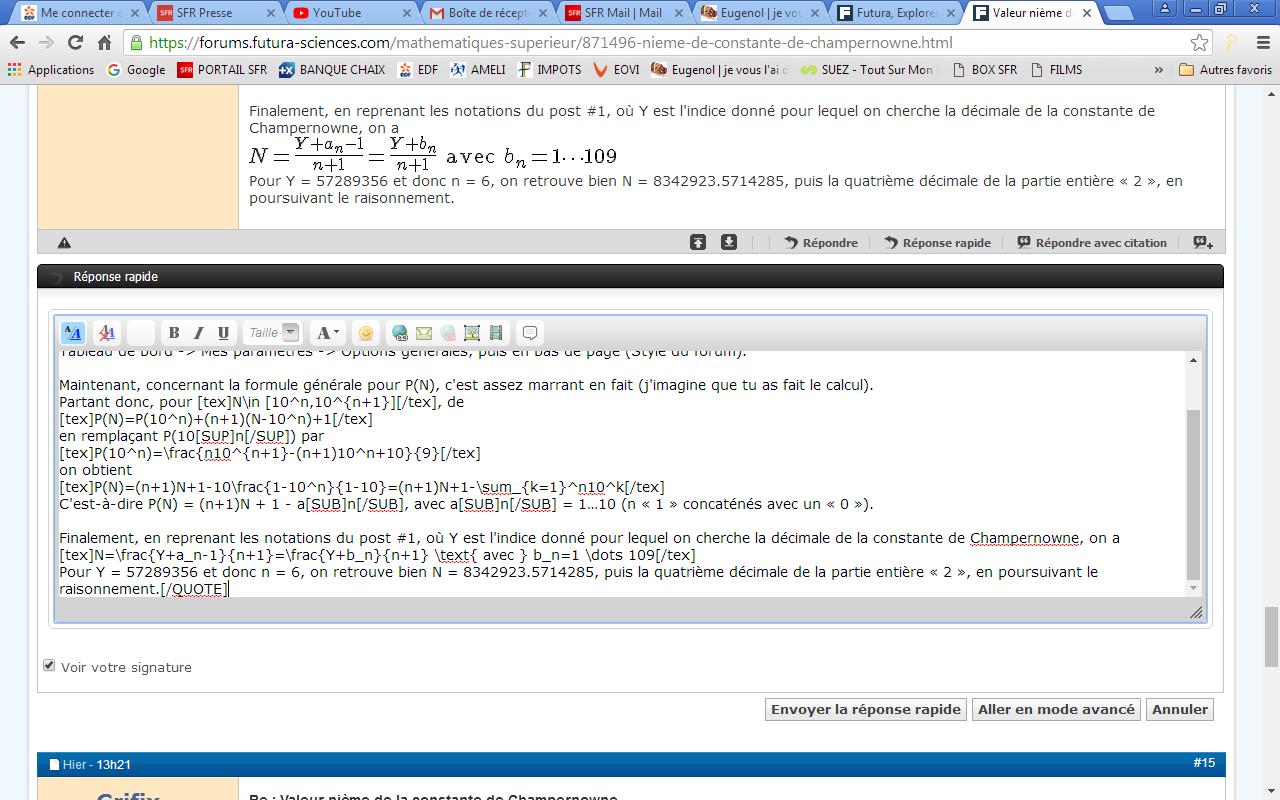
Task: Open the new tab button
Action: pos(1118,13)
